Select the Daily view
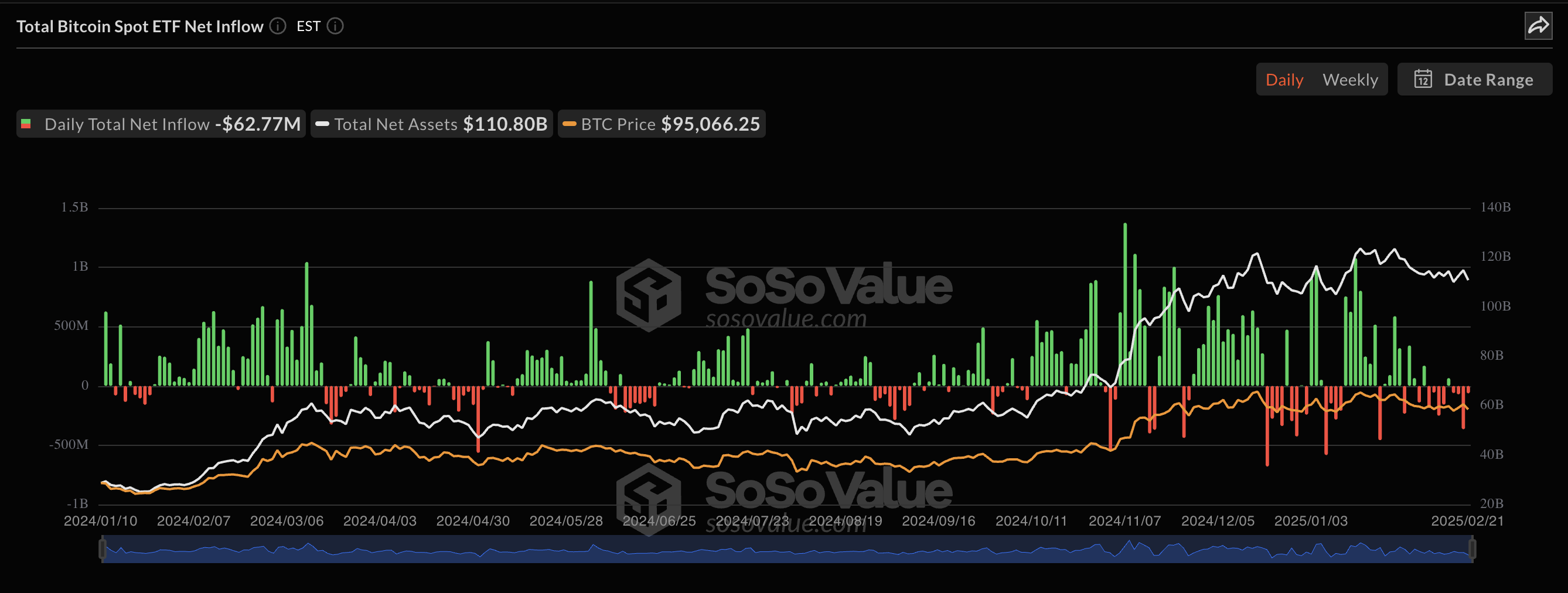The image size is (1568, 593). click(x=1284, y=79)
